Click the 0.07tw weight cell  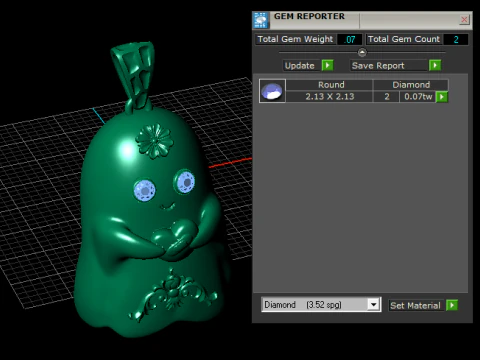click(x=418, y=97)
